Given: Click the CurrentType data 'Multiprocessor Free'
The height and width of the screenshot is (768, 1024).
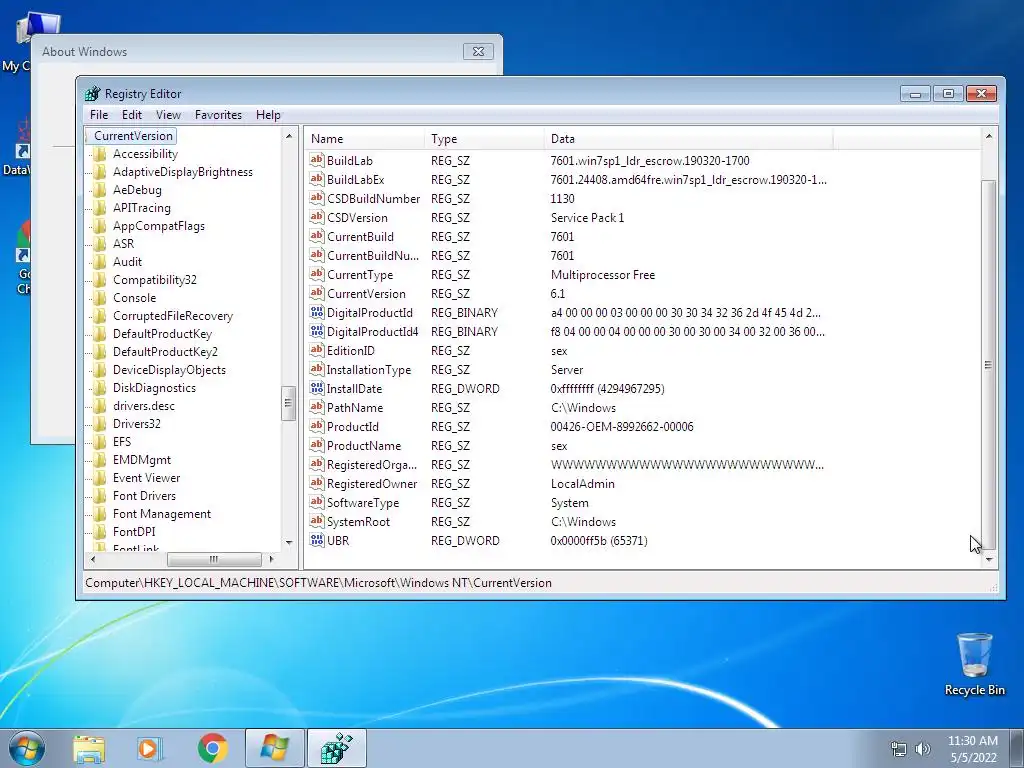Looking at the screenshot, I should coord(603,274).
